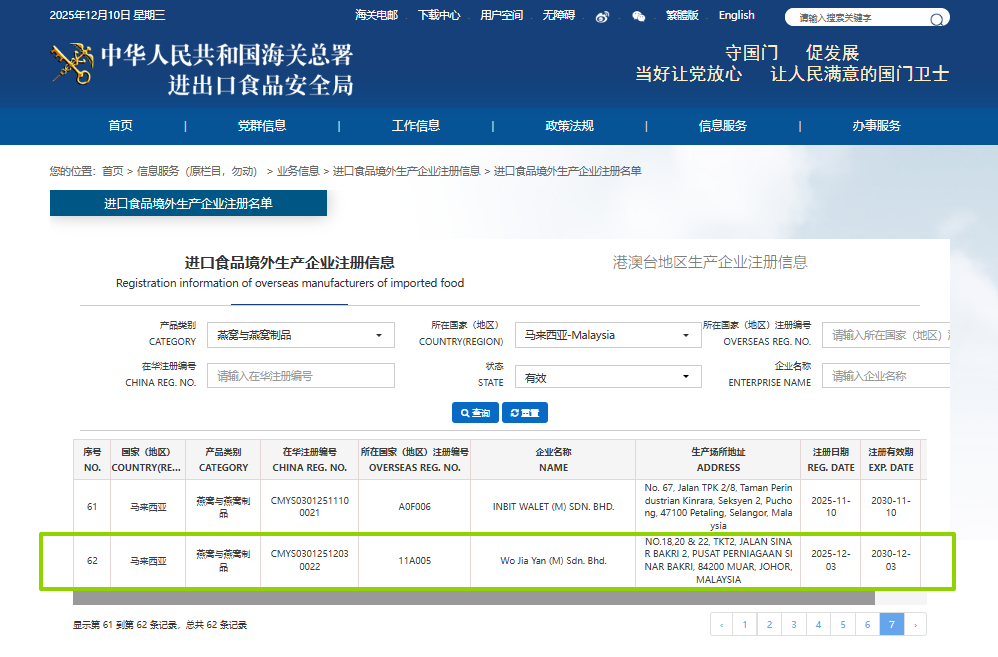
Task: Click the search magnifier icon in header
Action: point(937,19)
